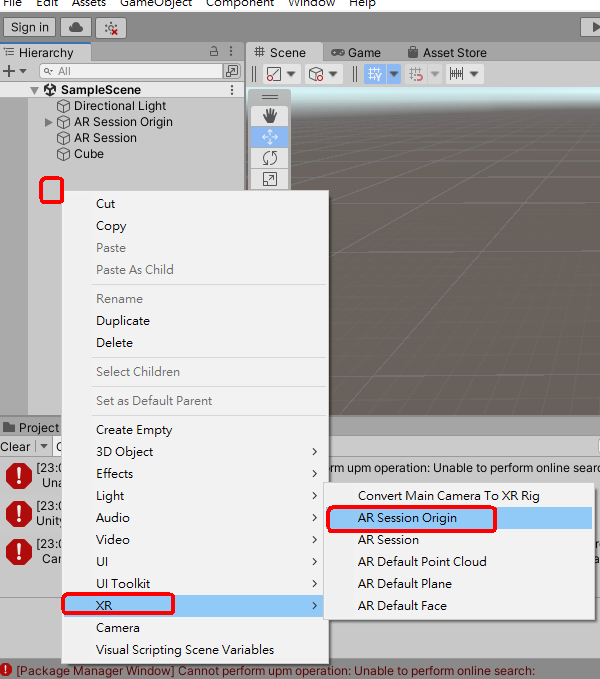Switch to the Scene tab

[x=284, y=52]
